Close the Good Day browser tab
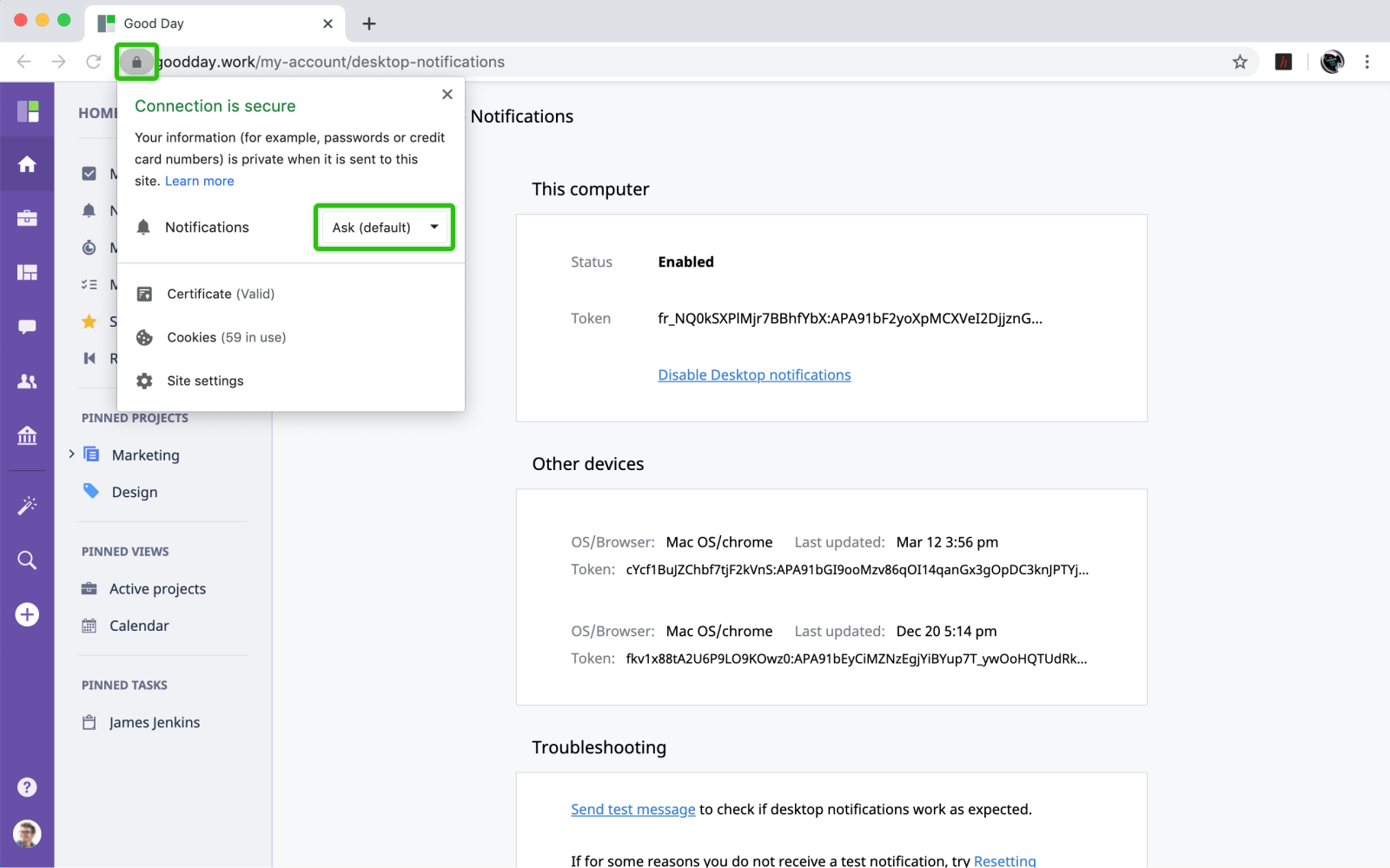1390x868 pixels. (x=328, y=23)
